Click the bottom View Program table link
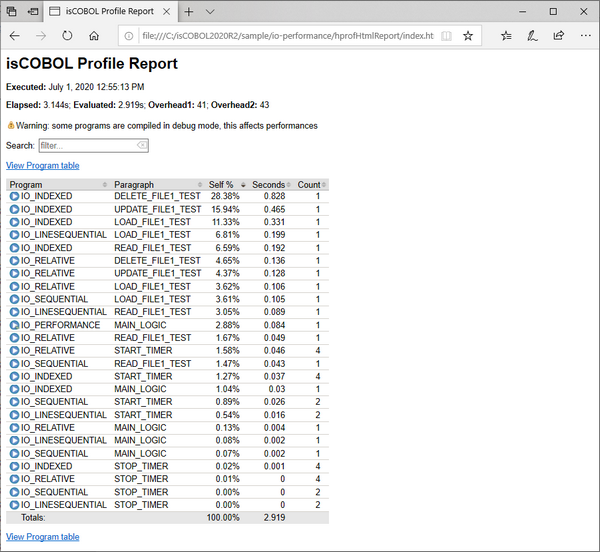 tap(43, 537)
